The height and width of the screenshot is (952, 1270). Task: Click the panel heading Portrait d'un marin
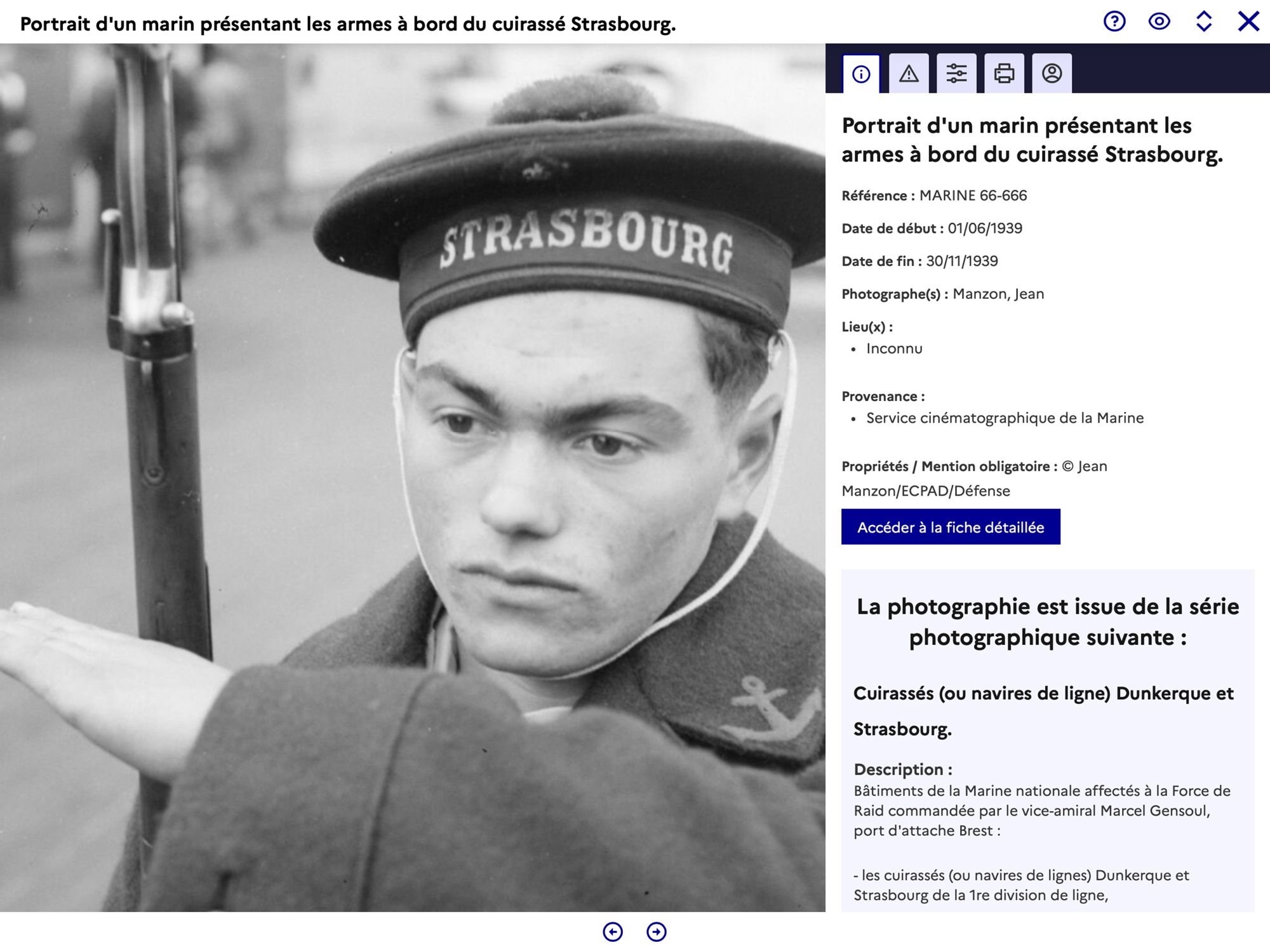click(x=1033, y=140)
